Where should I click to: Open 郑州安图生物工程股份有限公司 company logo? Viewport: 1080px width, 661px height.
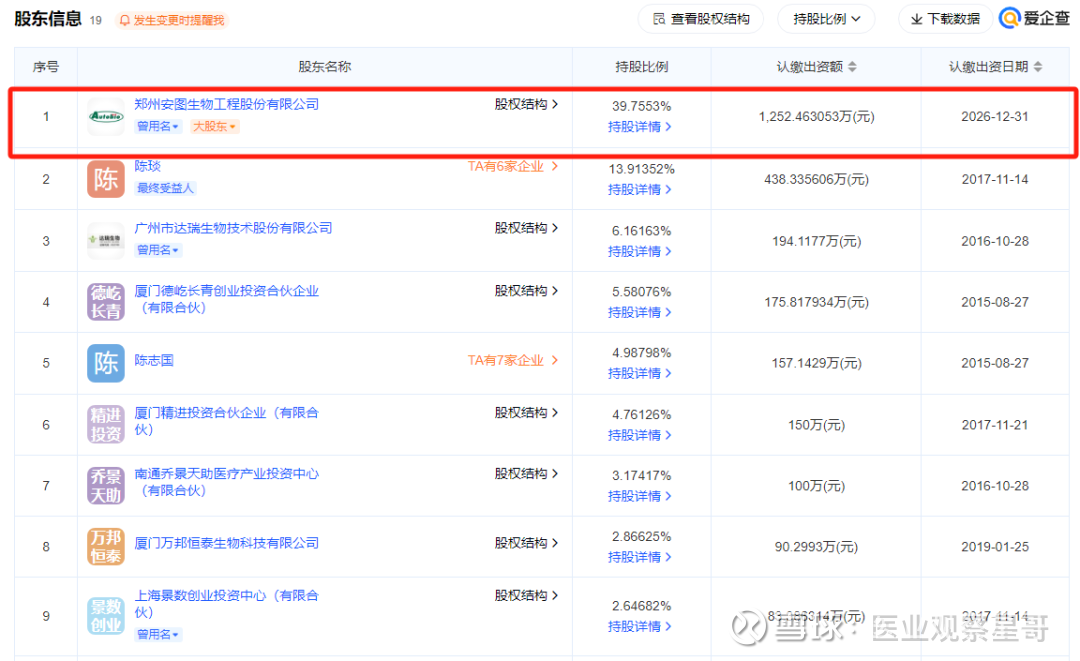(105, 116)
